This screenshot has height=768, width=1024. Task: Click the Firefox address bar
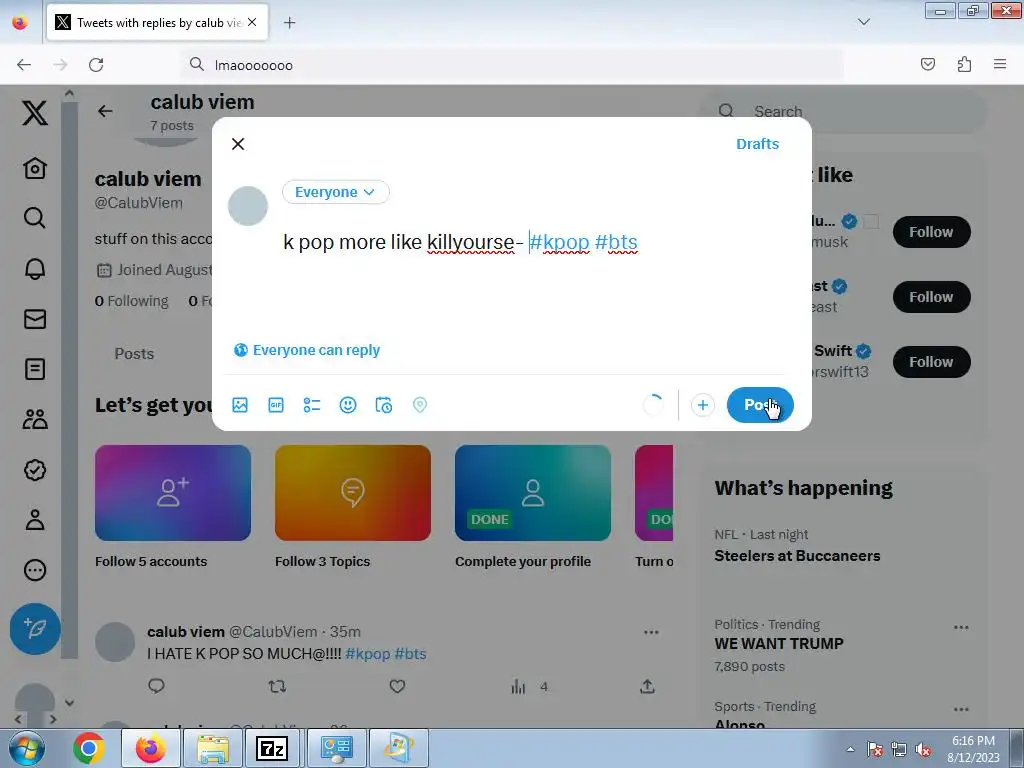513,65
